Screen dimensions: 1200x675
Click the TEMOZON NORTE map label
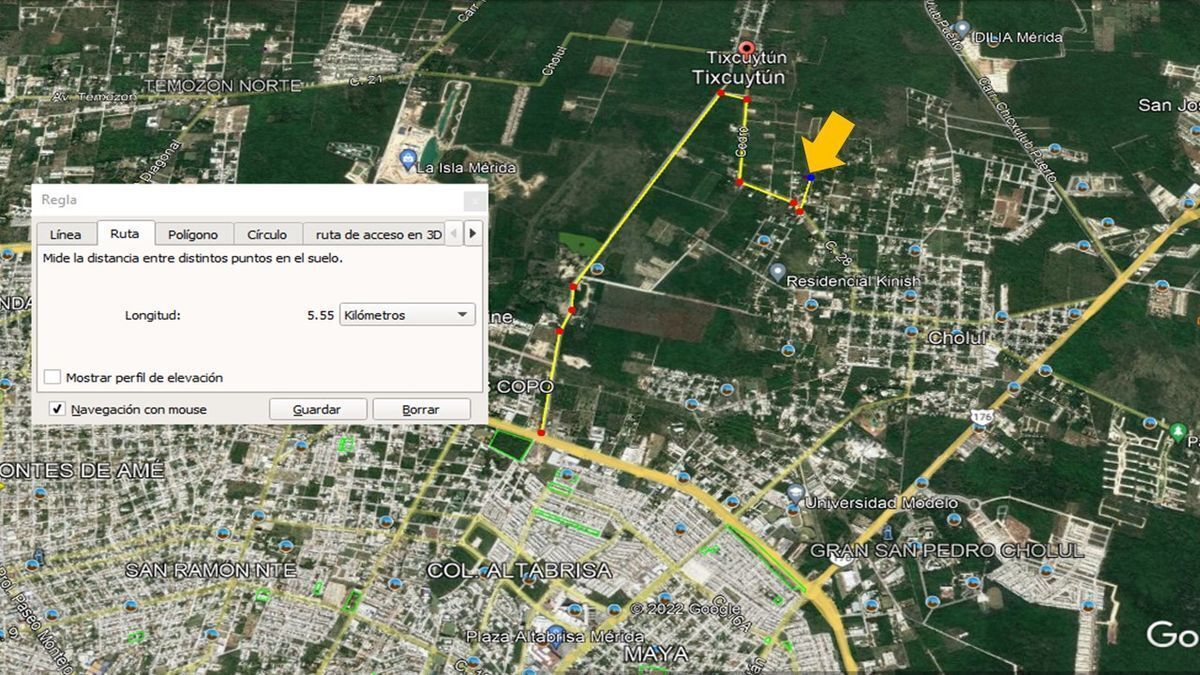223,86
